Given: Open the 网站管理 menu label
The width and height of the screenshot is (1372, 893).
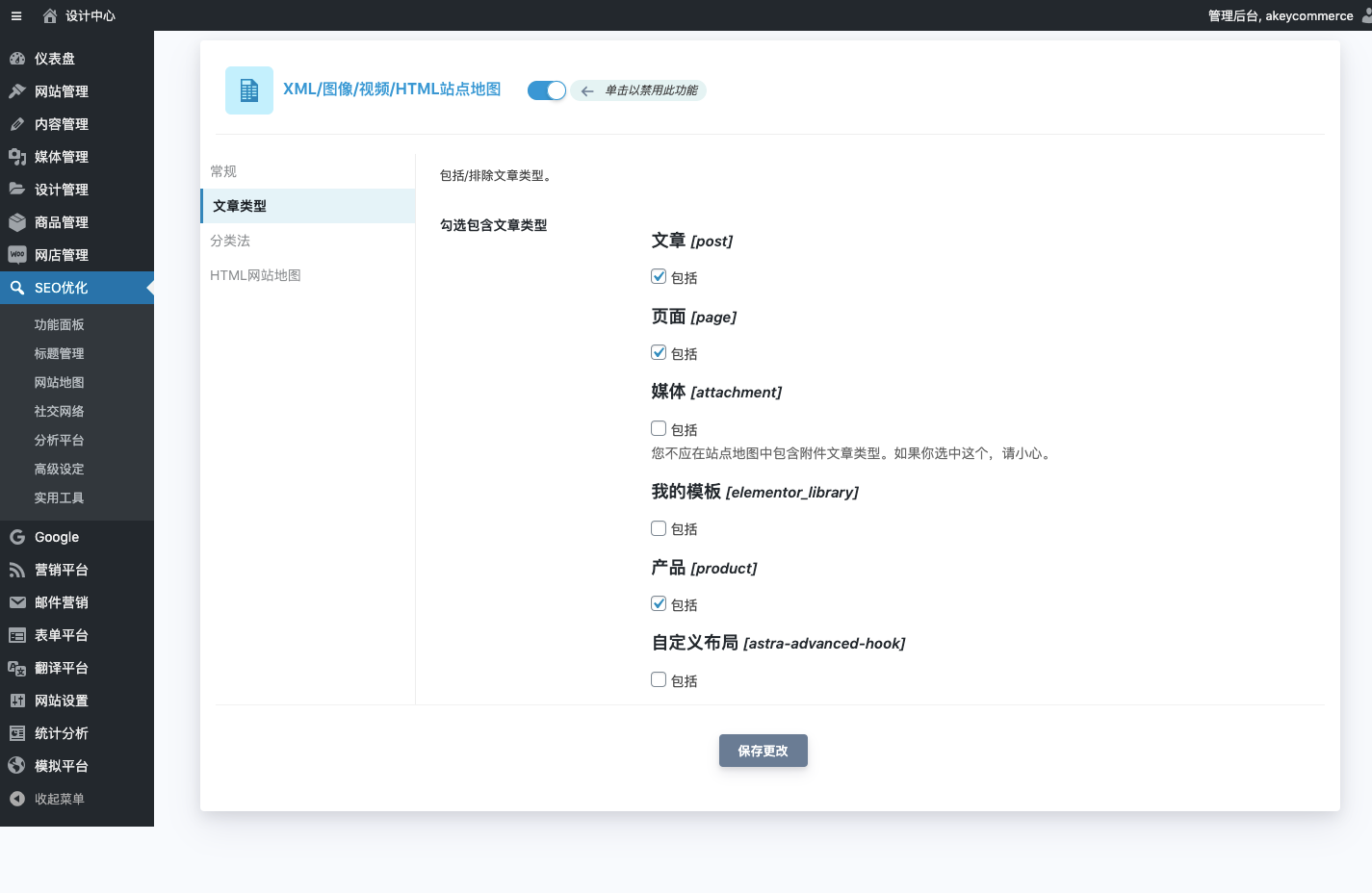Looking at the screenshot, I should 62,91.
